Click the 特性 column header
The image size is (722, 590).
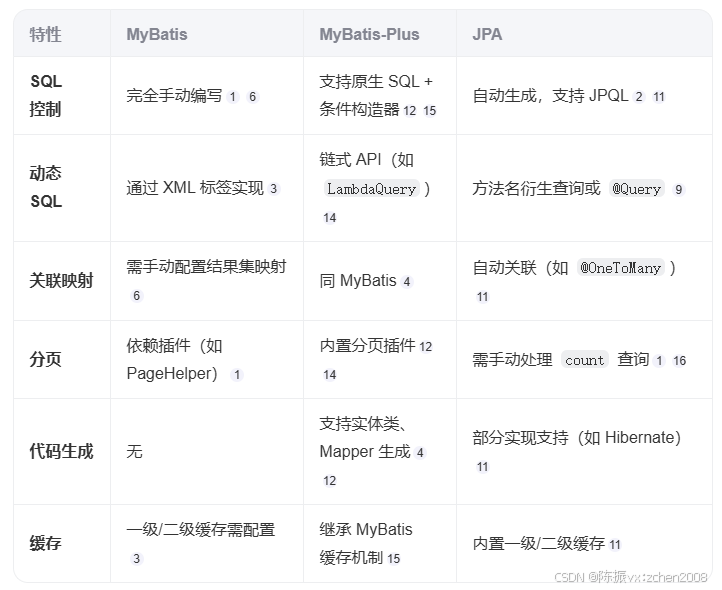[x=45, y=35]
